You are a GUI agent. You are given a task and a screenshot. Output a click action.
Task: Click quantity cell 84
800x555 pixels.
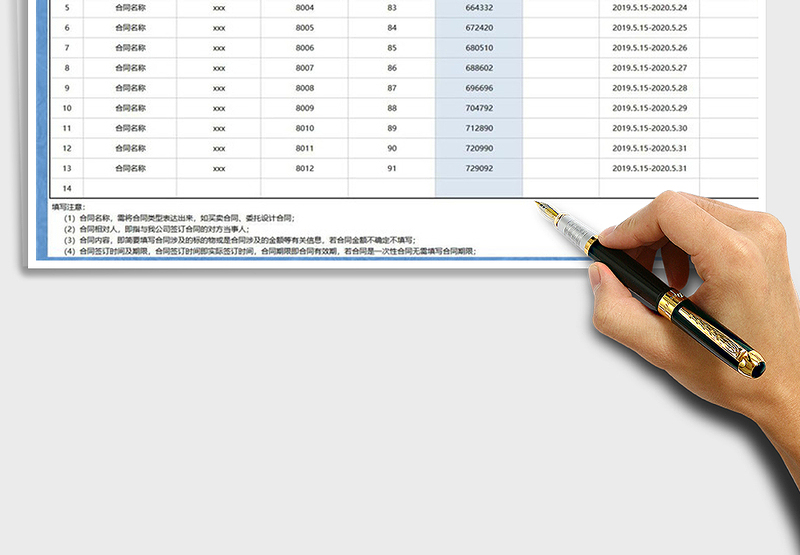tap(392, 28)
